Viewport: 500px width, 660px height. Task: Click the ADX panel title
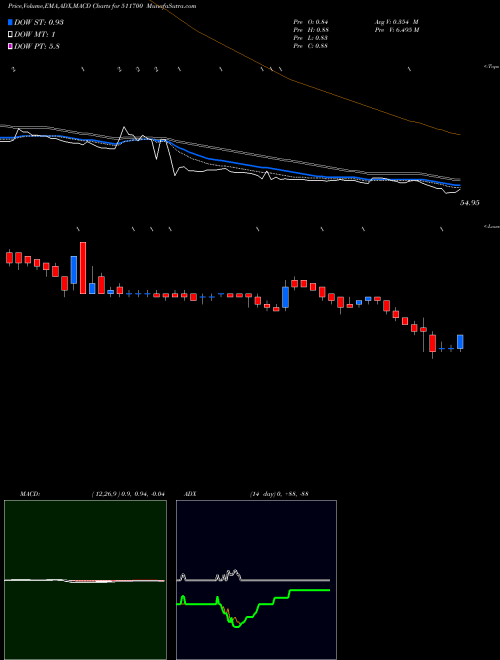(190, 494)
